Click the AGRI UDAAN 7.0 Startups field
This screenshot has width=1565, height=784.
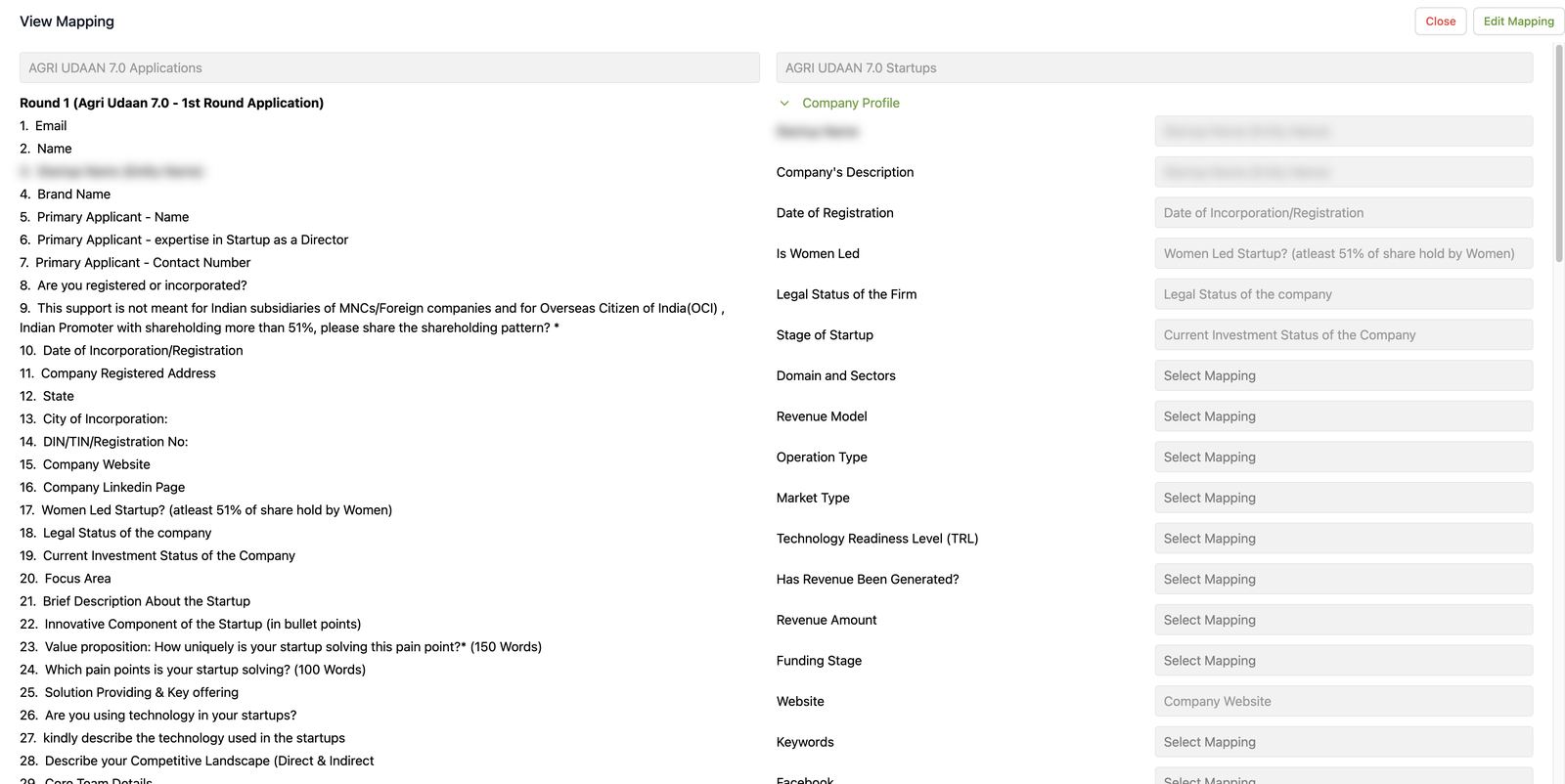point(1154,67)
